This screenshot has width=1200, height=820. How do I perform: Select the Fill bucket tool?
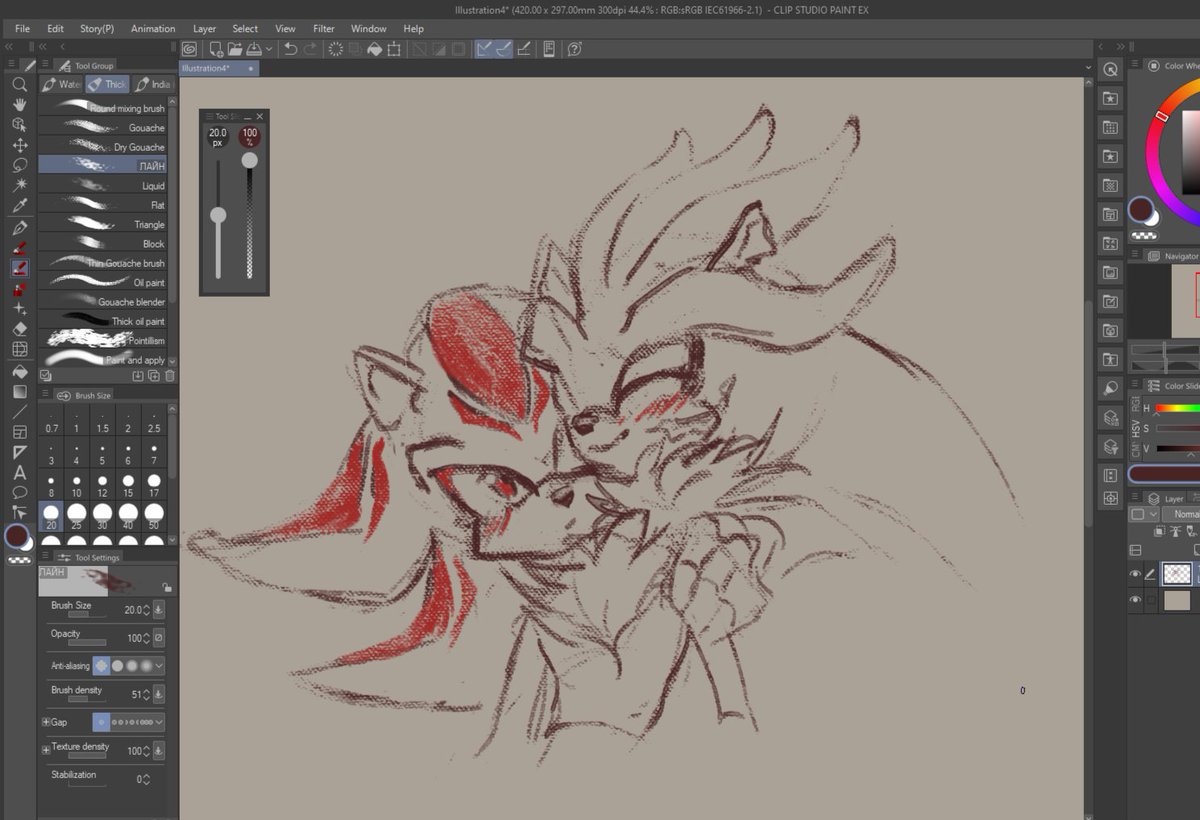[x=19, y=371]
